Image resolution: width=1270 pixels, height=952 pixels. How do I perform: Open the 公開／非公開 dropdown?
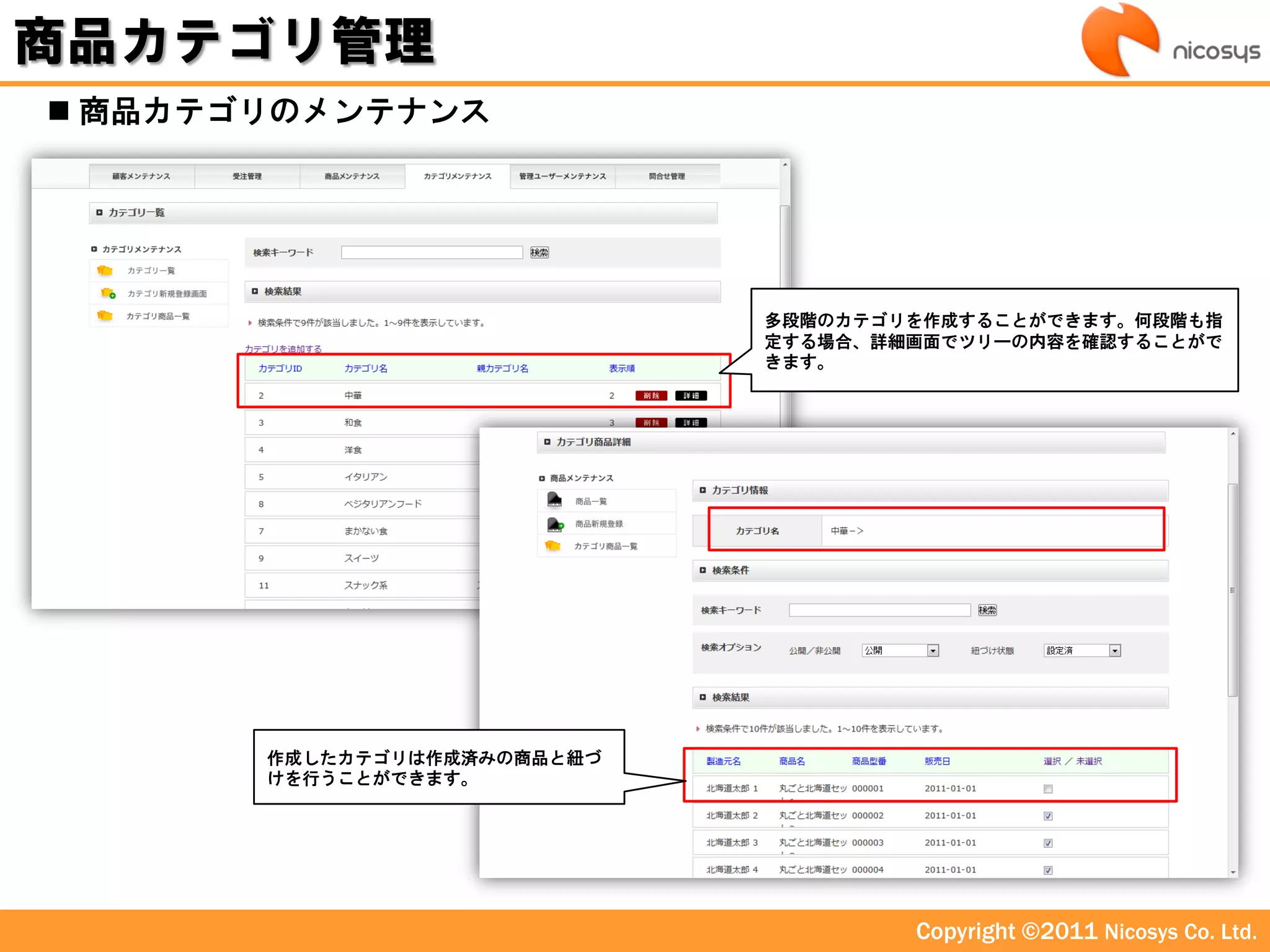(x=900, y=650)
